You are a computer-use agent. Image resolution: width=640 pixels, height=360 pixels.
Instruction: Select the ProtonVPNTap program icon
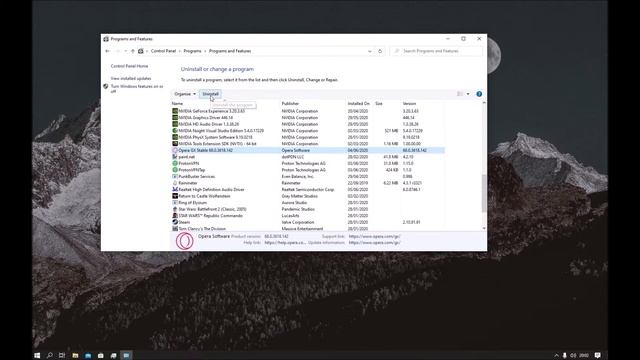click(175, 170)
